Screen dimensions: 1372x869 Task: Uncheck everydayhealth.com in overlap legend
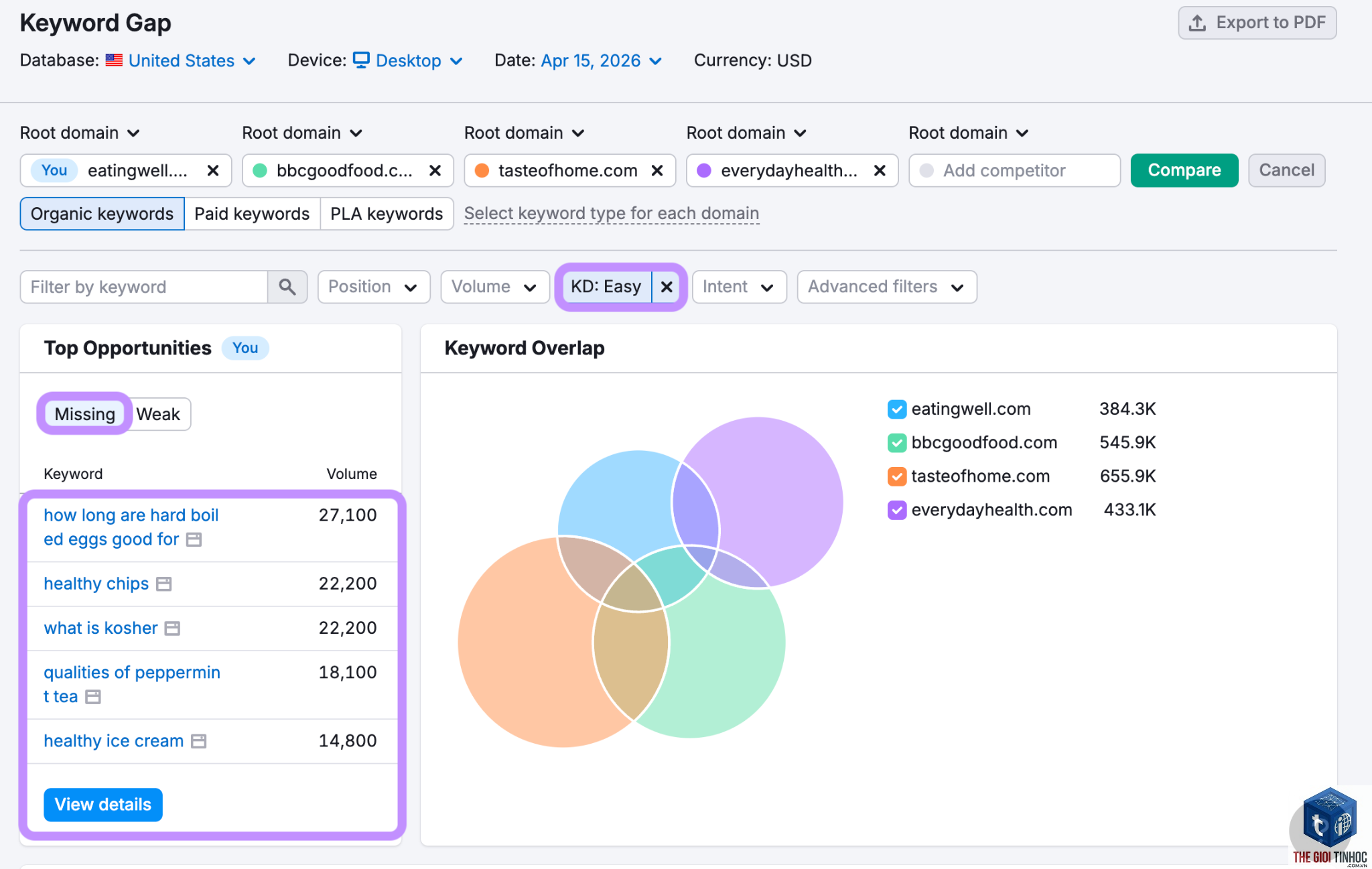(x=896, y=510)
